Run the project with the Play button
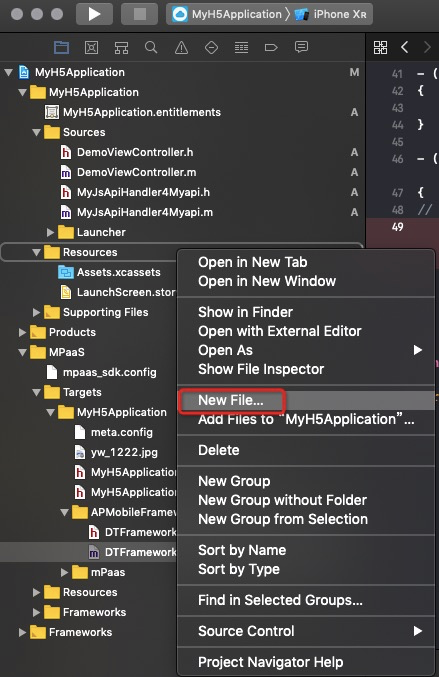Screen dimensions: 439x677 point(94,14)
